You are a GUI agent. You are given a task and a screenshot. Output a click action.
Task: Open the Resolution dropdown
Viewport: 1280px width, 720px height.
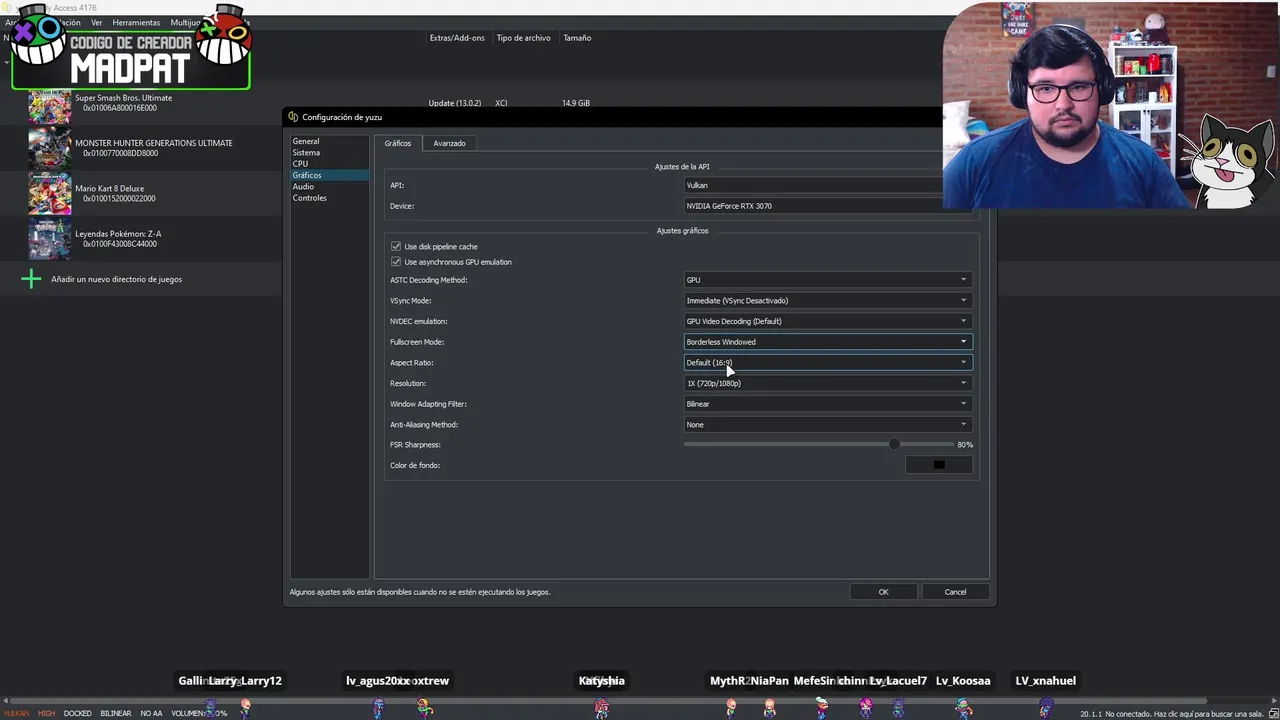pos(828,383)
